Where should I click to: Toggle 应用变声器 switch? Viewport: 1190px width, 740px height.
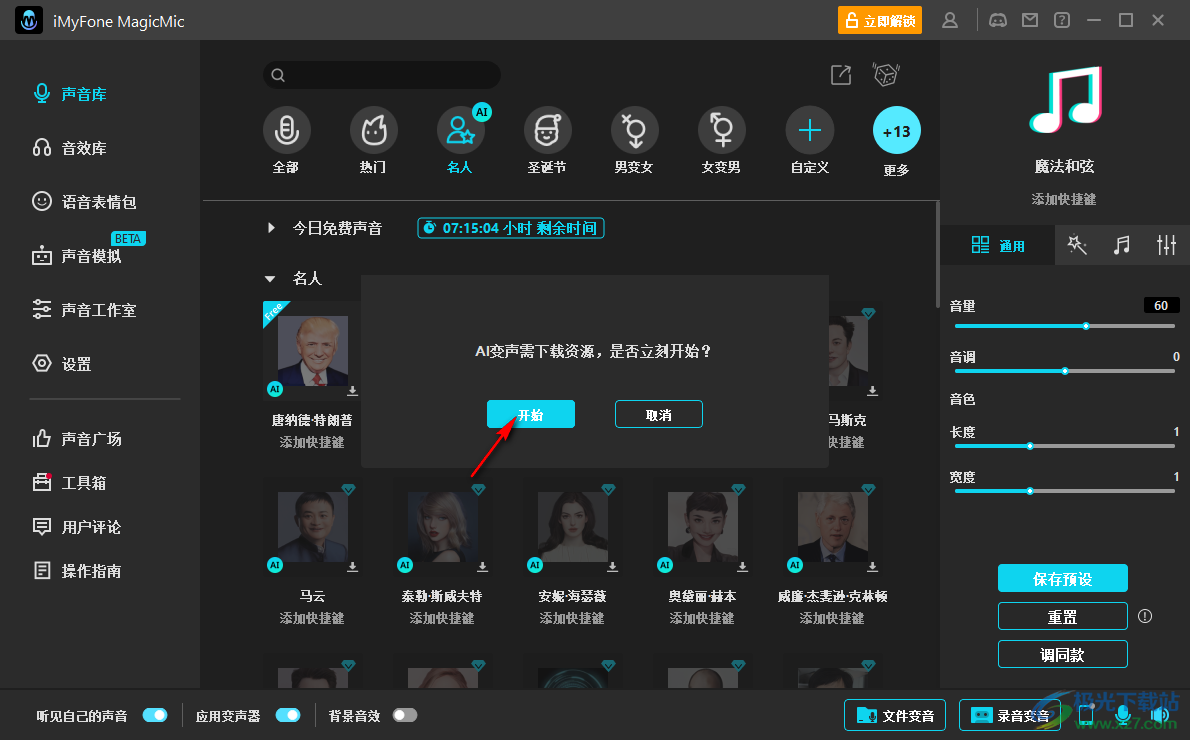pyautogui.click(x=288, y=715)
